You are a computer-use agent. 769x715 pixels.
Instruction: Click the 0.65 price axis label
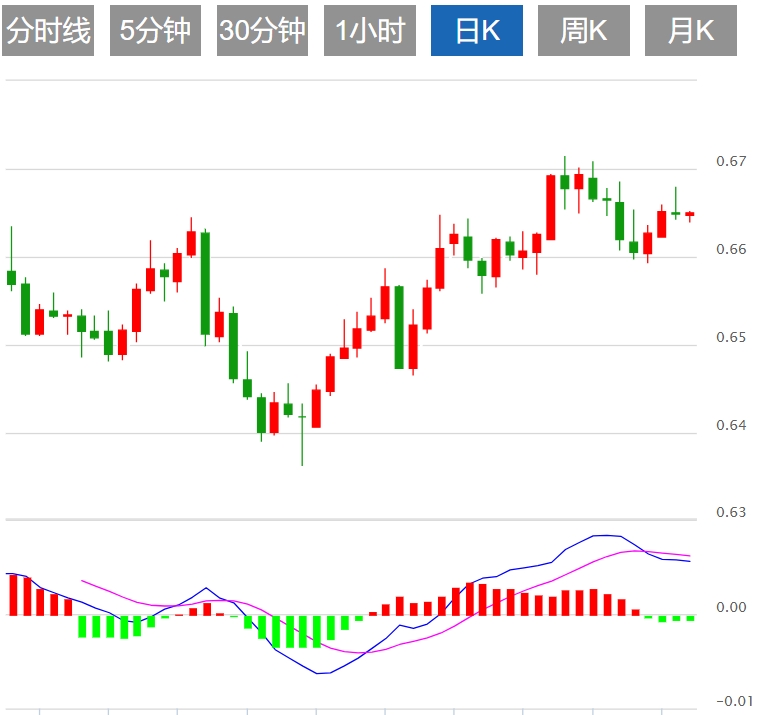tap(732, 337)
